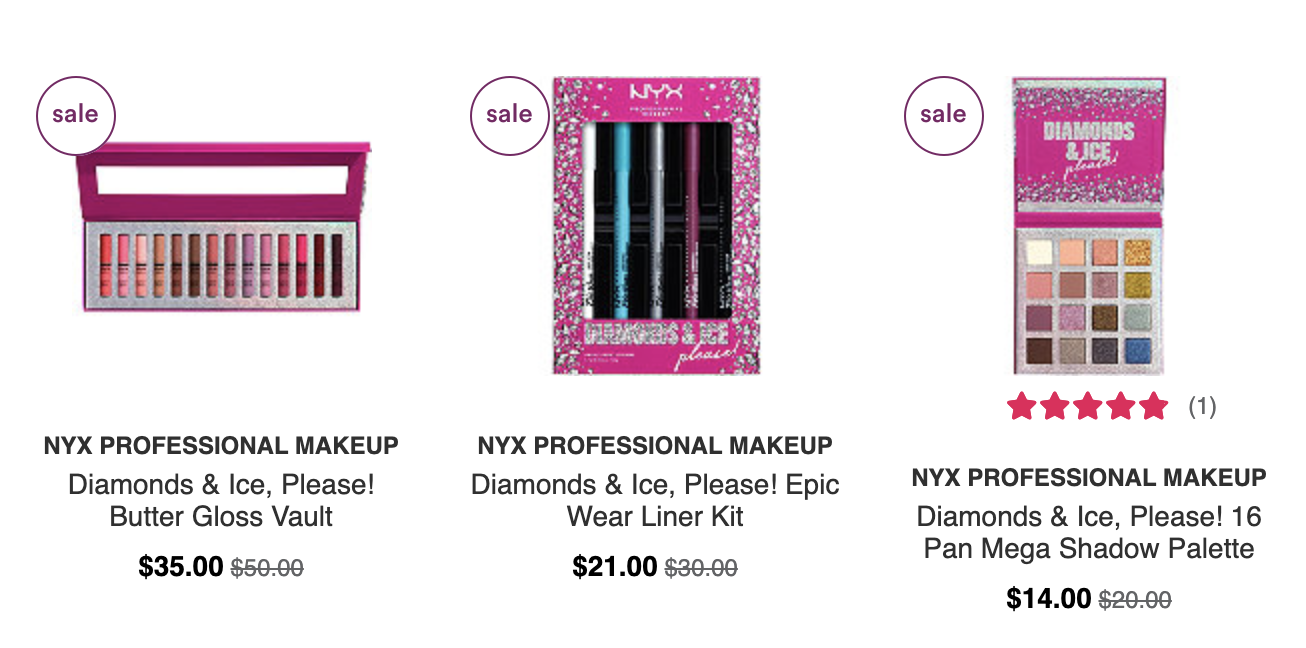The height and width of the screenshot is (648, 1306).
Task: Click NYX Professional Makeup brand above Shadow Palette
Action: (1089, 477)
